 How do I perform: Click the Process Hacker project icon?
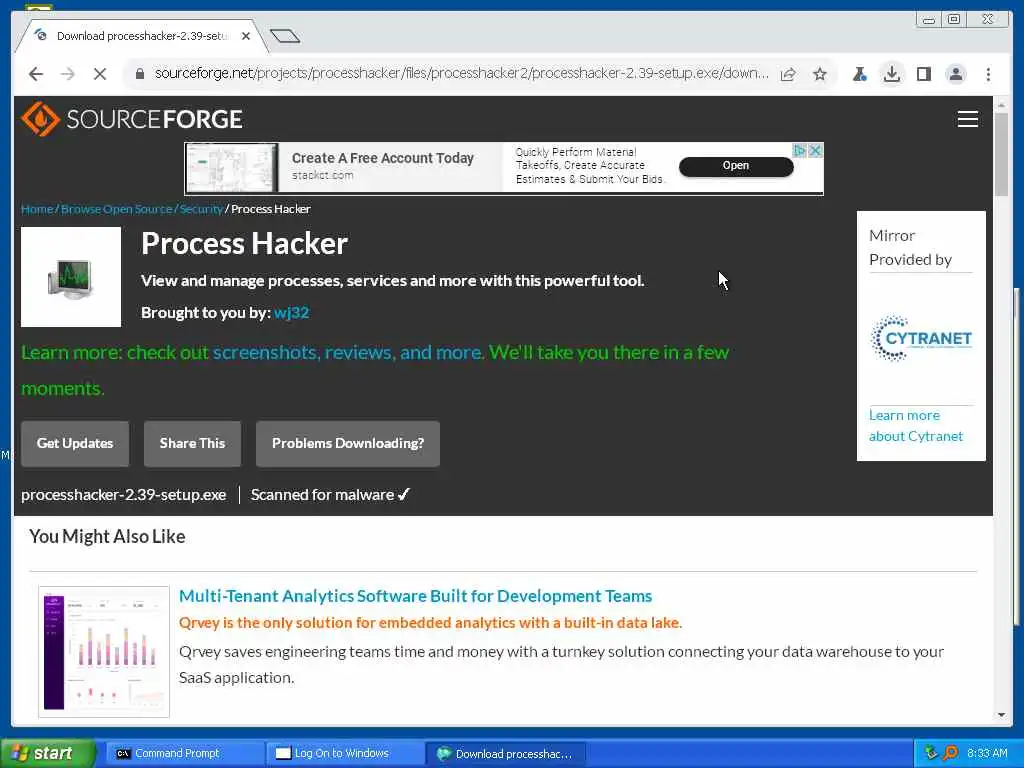(x=71, y=277)
